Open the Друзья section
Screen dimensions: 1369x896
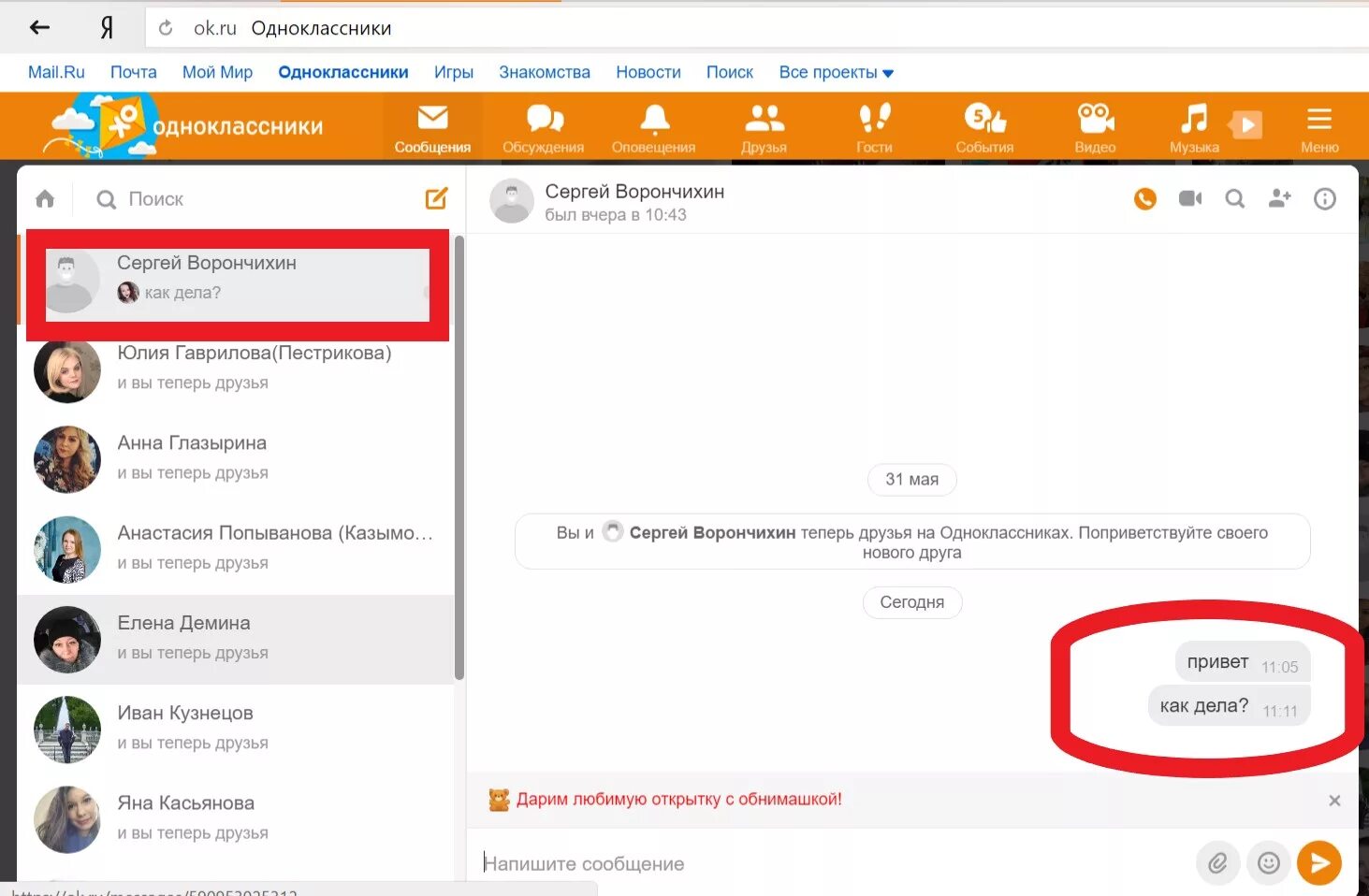(764, 128)
